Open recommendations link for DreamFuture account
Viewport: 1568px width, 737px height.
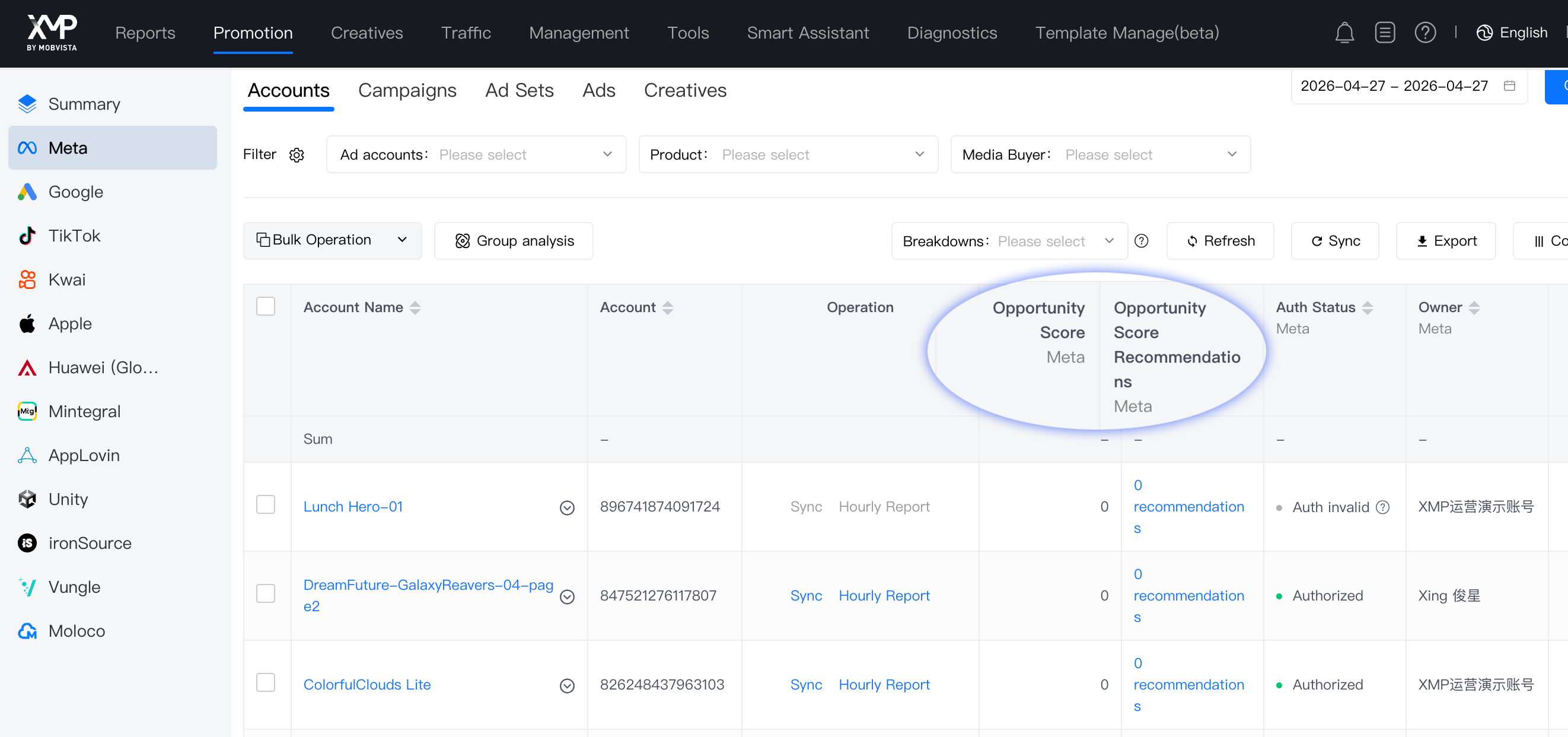pos(1189,595)
